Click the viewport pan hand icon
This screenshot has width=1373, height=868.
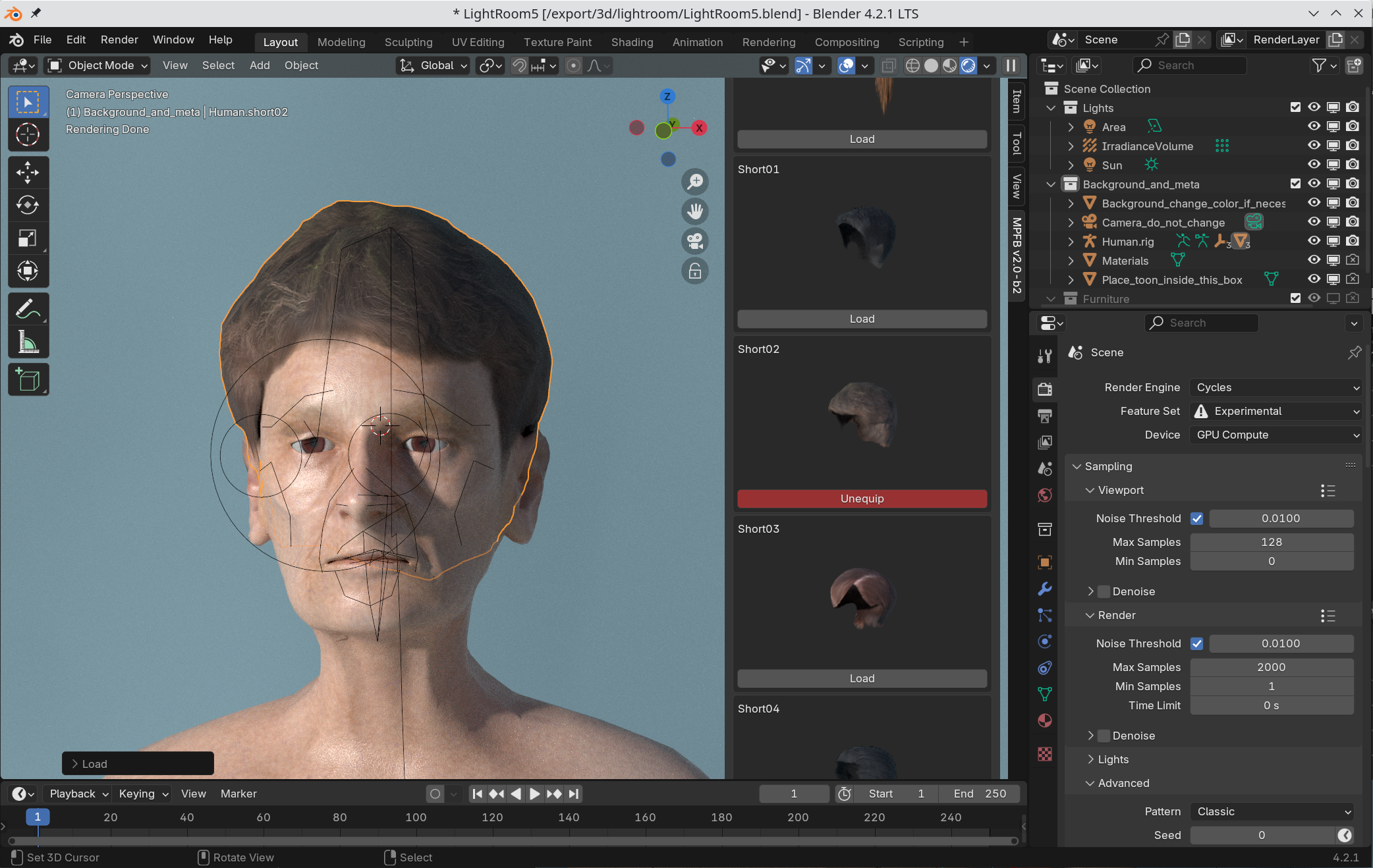695,211
